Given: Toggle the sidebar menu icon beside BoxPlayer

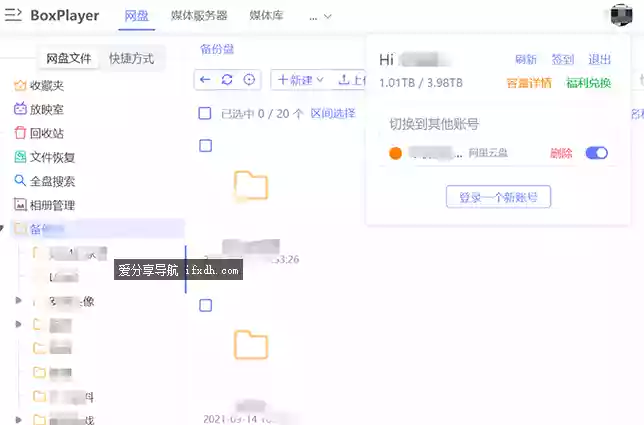Looking at the screenshot, I should pyautogui.click(x=13, y=15).
